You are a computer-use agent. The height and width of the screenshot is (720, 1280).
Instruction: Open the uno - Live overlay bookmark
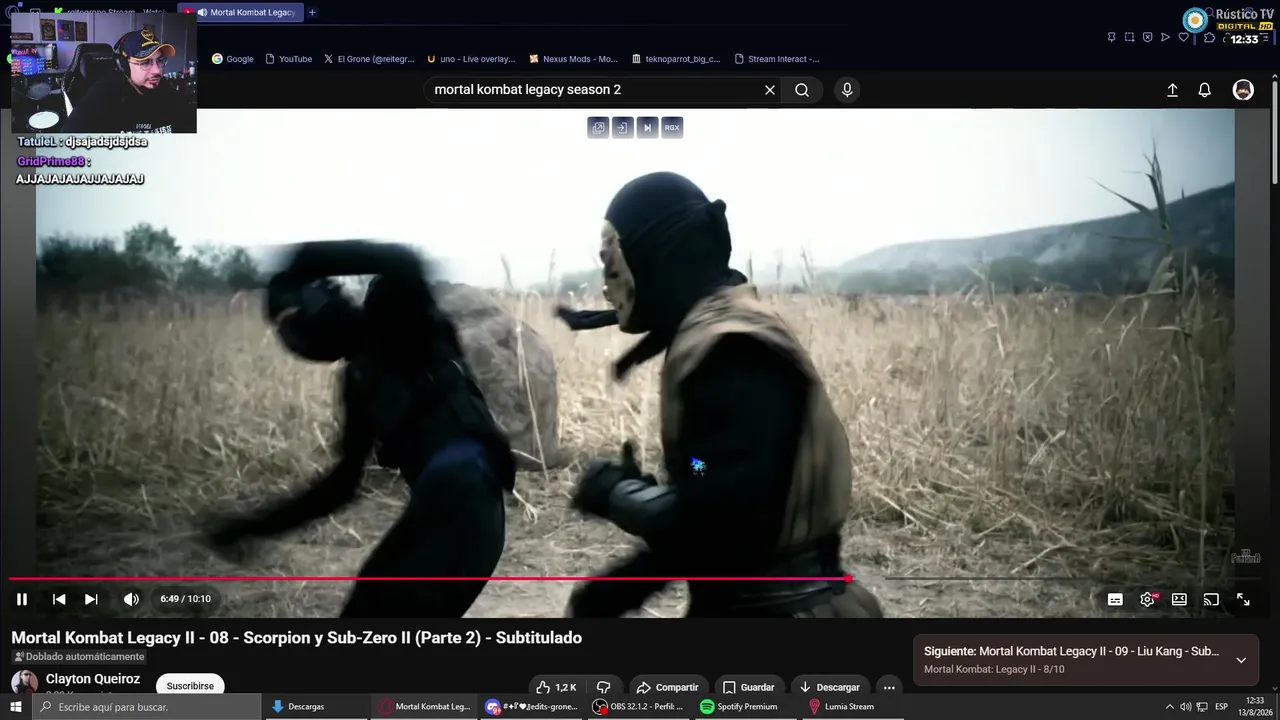pyautogui.click(x=471, y=59)
